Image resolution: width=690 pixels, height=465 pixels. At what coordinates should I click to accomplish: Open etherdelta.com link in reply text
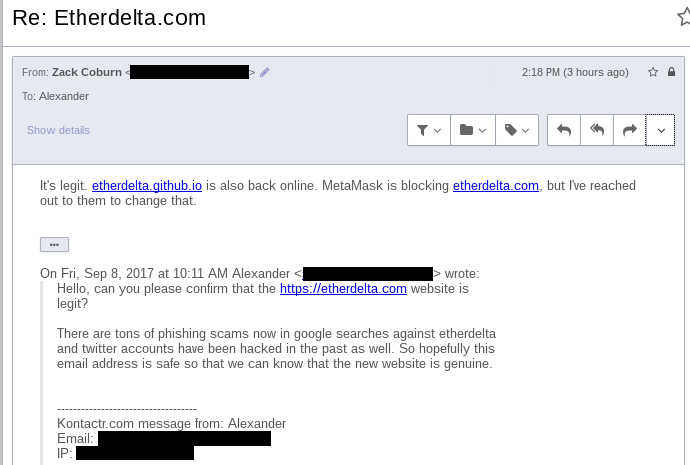click(x=496, y=185)
